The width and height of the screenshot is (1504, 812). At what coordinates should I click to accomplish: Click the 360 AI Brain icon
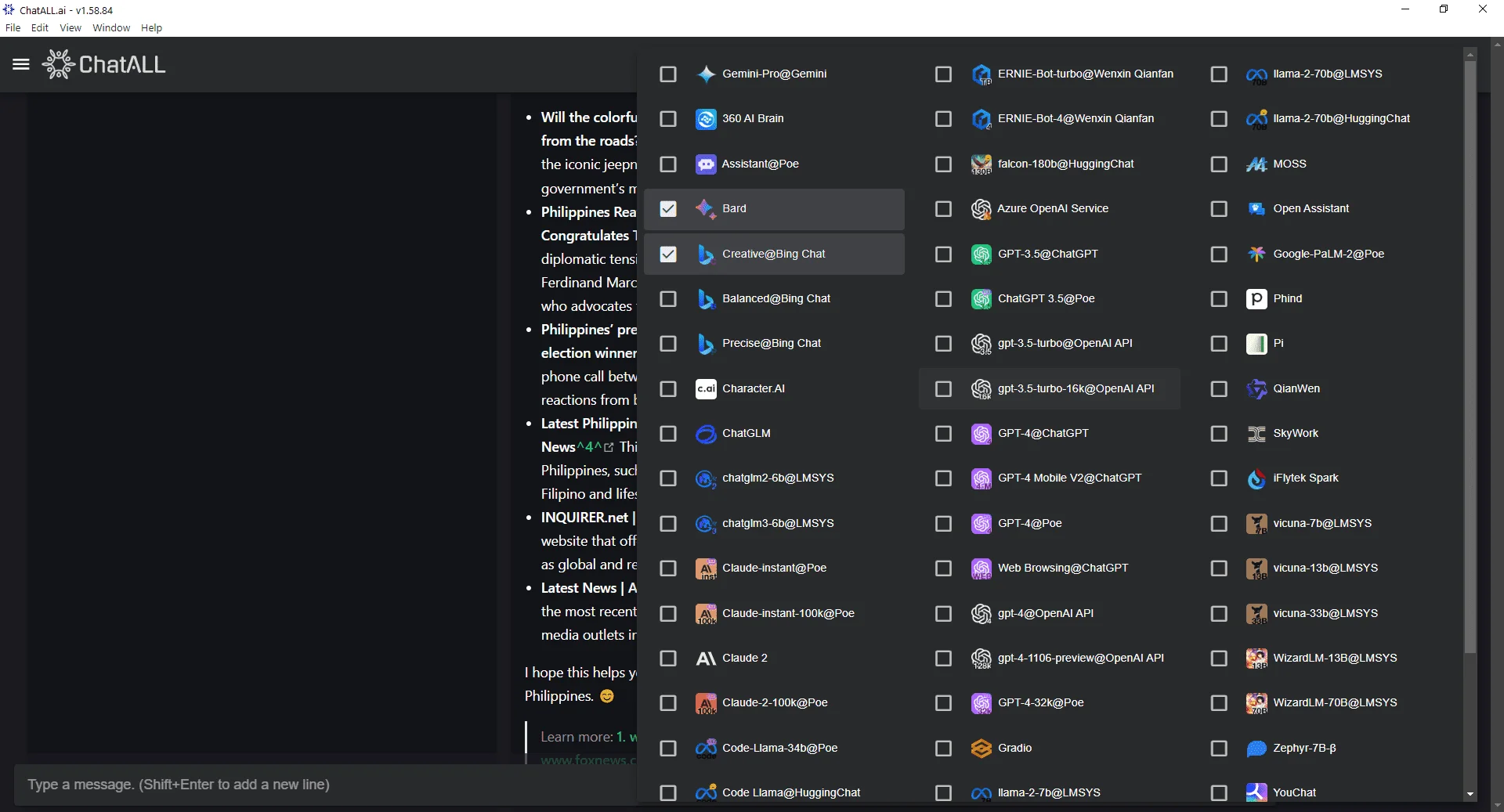pos(706,119)
